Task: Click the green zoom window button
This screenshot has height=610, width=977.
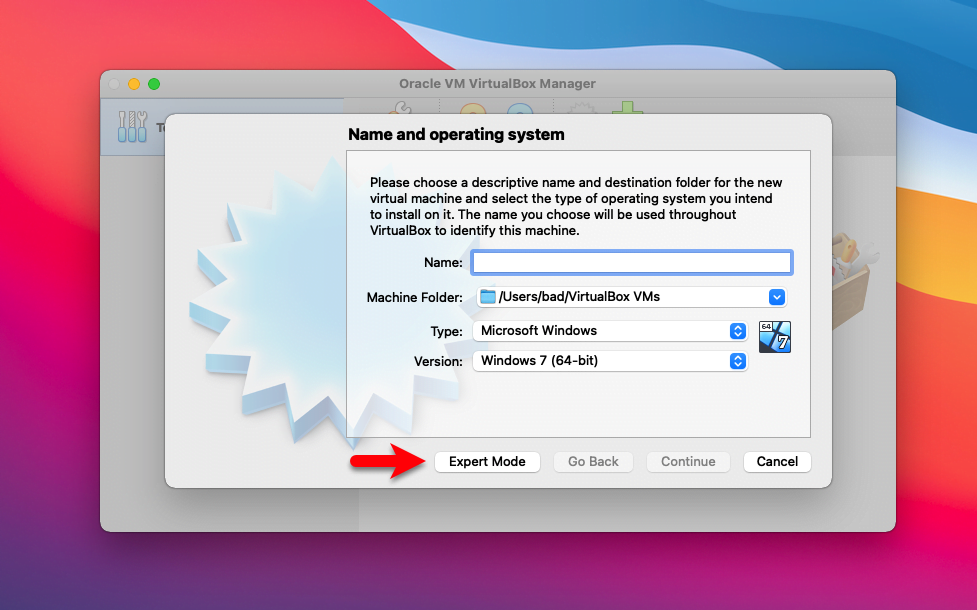Action: pyautogui.click(x=154, y=84)
